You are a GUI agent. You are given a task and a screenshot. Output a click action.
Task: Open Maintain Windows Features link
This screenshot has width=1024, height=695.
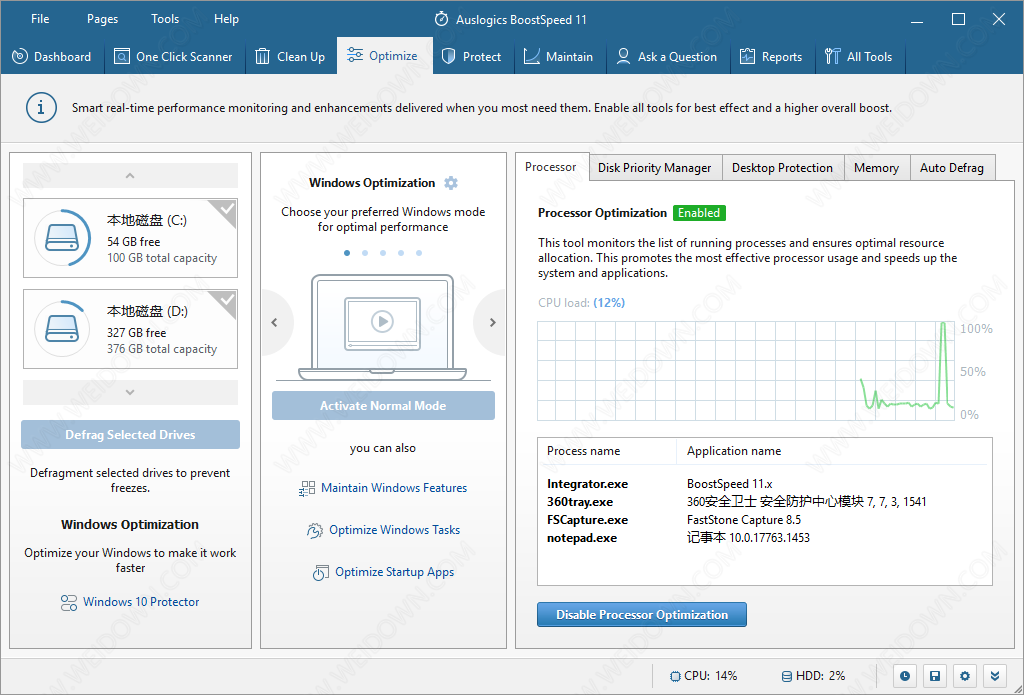394,488
